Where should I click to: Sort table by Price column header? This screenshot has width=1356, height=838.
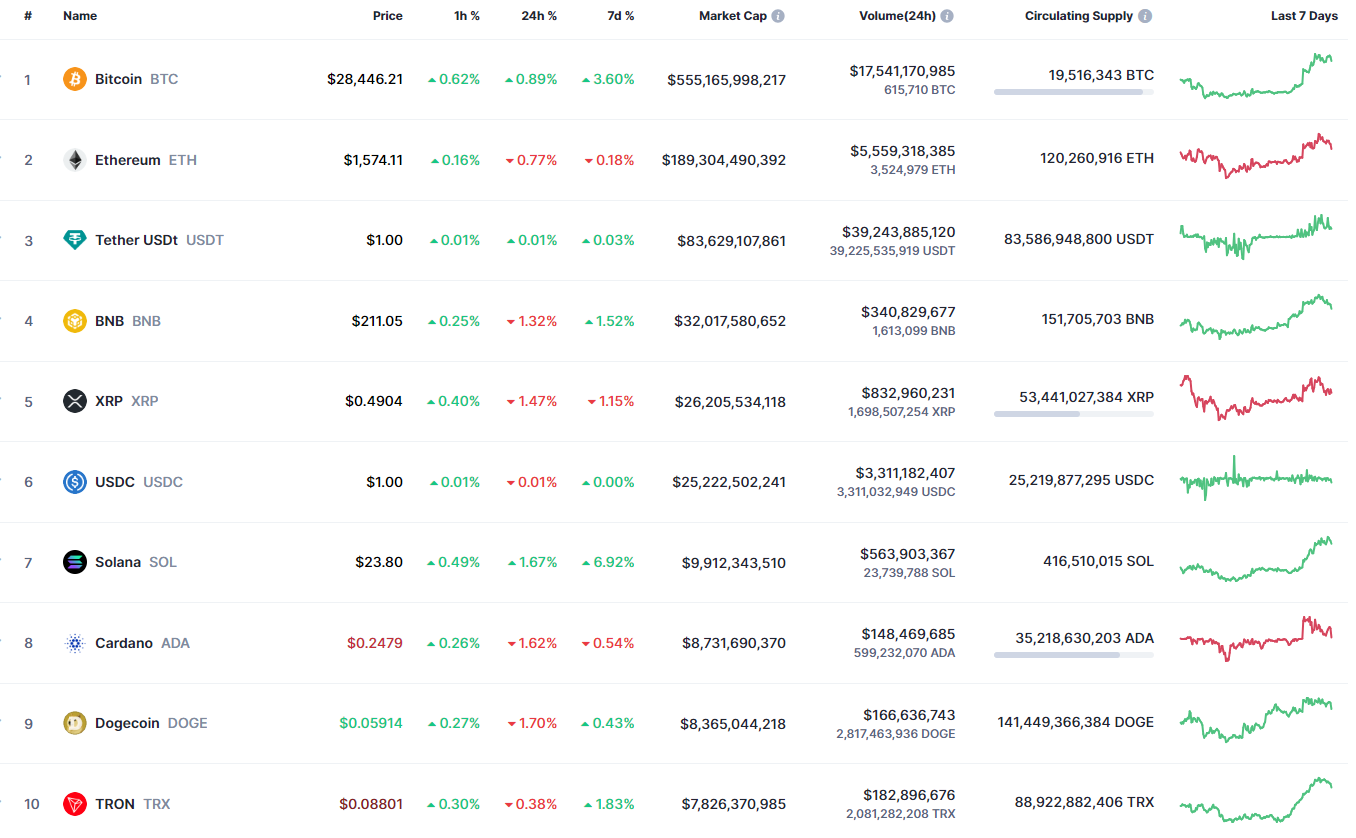pyautogui.click(x=388, y=16)
